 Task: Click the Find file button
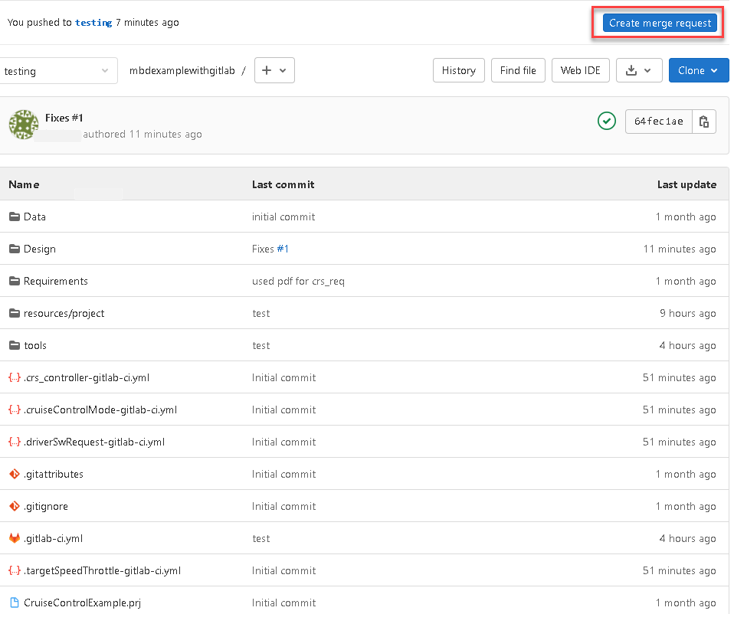click(x=517, y=71)
